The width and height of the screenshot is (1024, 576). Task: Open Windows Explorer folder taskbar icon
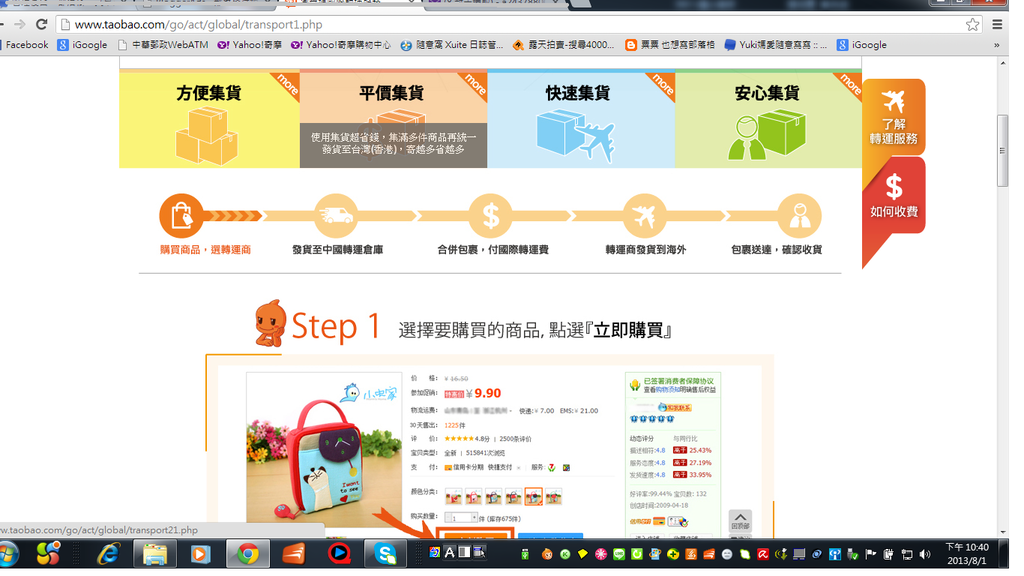coord(155,554)
